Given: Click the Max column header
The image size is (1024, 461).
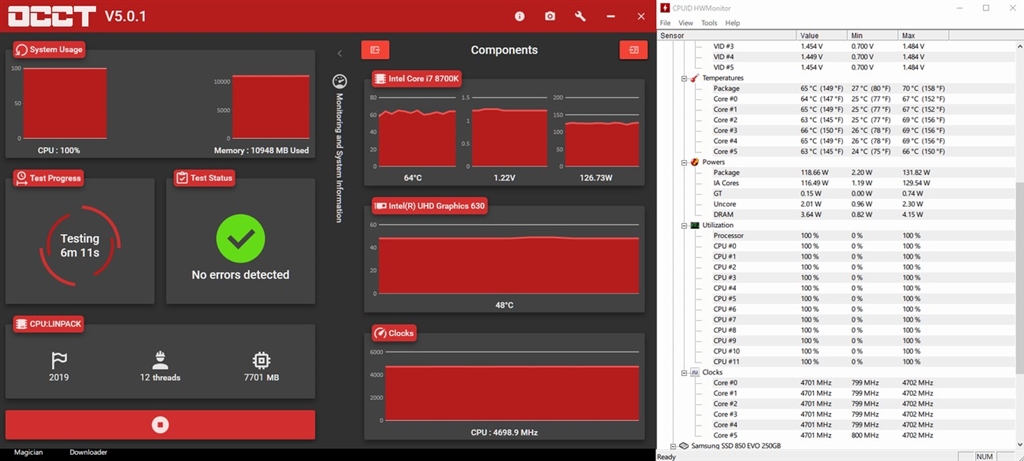Looking at the screenshot, I should (x=909, y=35).
